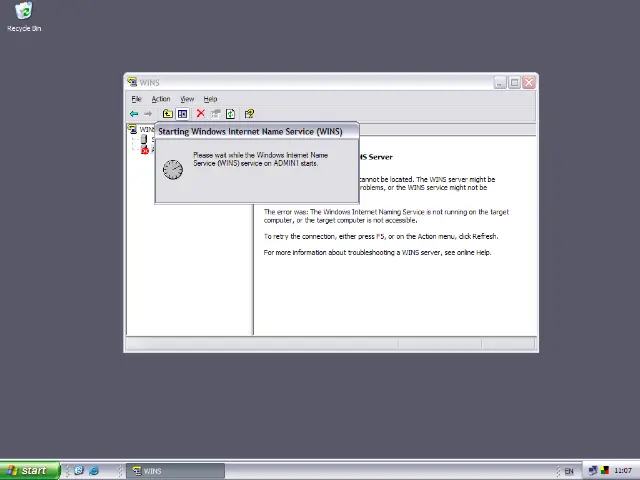Maximize the WINS window

(514, 82)
